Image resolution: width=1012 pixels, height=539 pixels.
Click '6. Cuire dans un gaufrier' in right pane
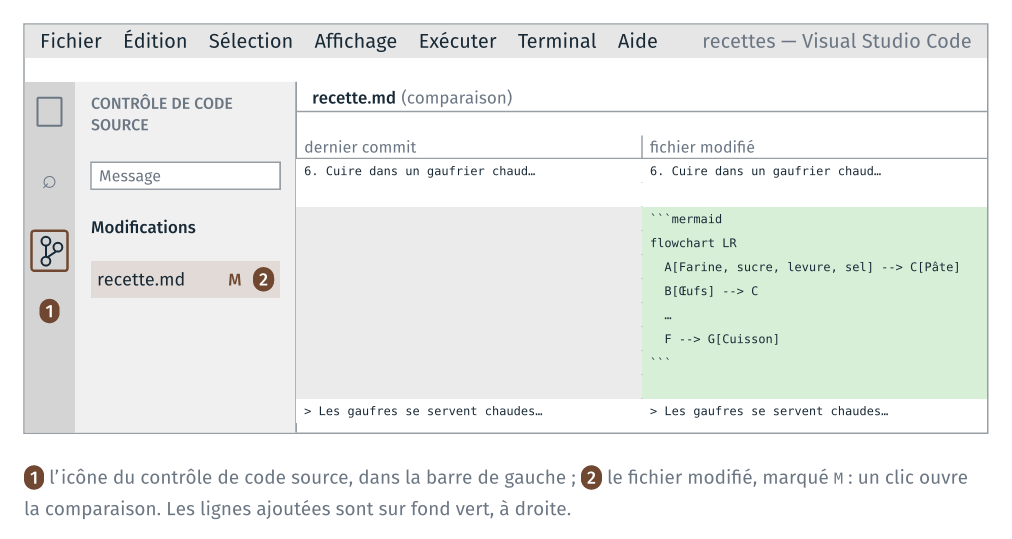click(x=765, y=171)
